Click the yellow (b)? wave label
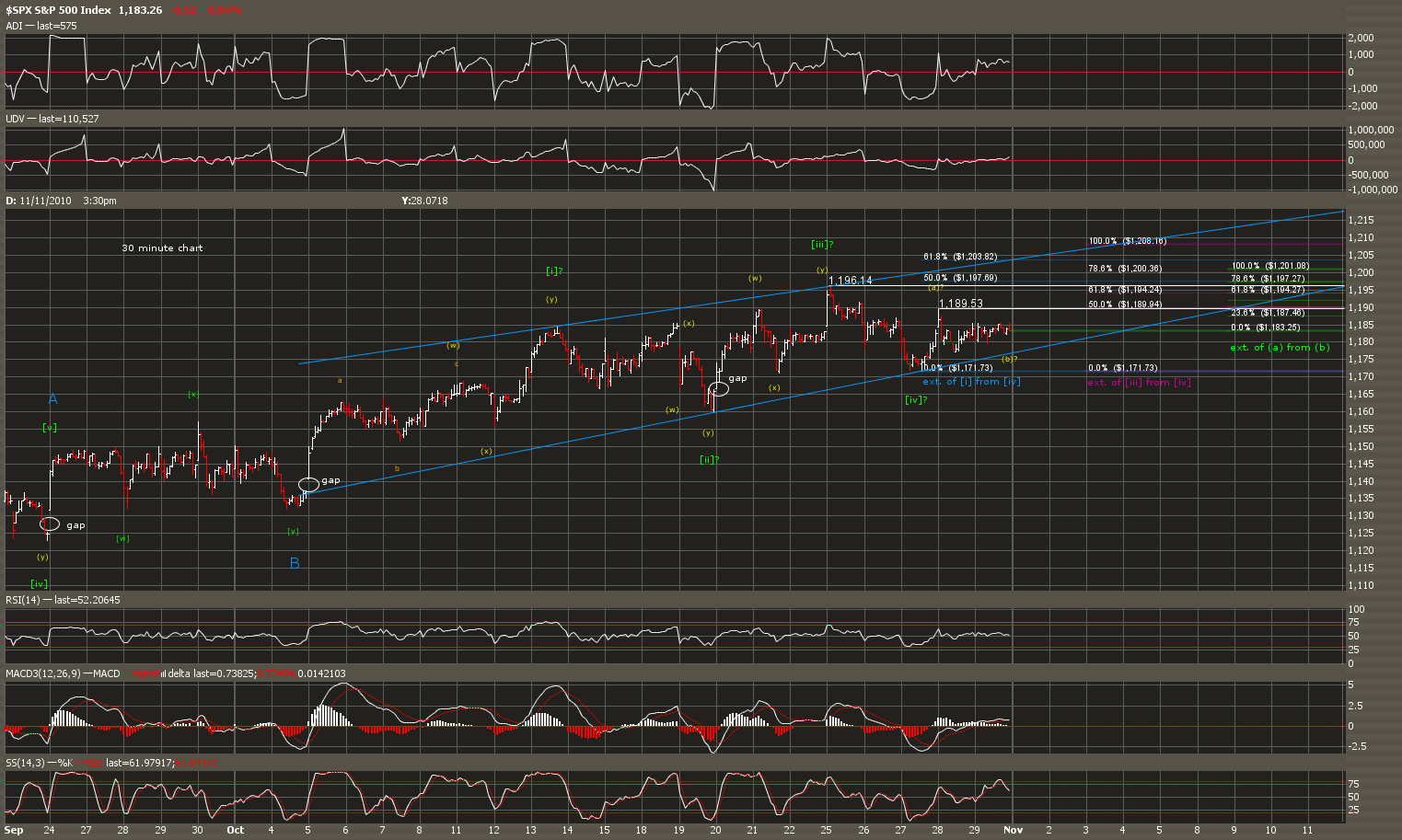Image resolution: width=1402 pixels, height=840 pixels. point(1010,359)
